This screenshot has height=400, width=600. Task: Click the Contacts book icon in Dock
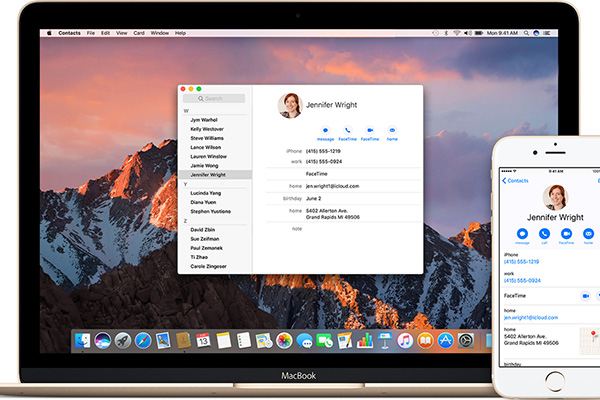(x=183, y=341)
